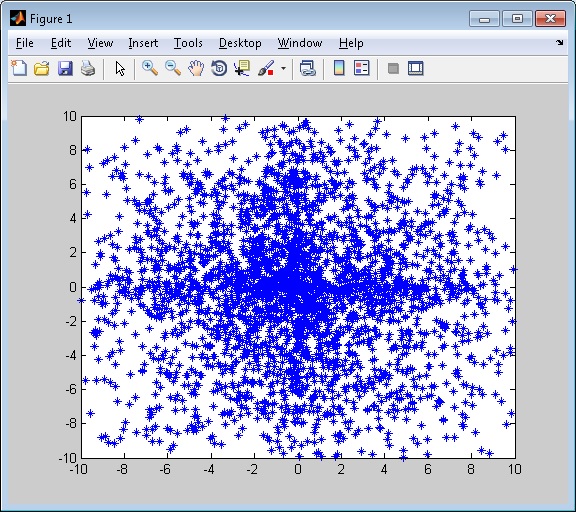Click the Link Plot icon

pos(307,68)
